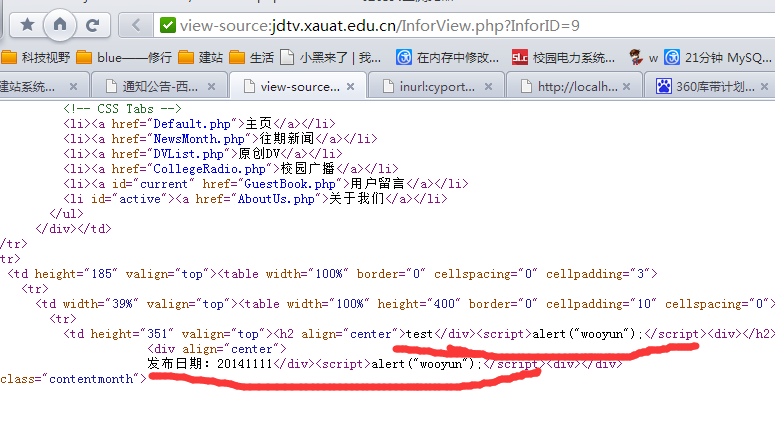
Task: Open the Default.php source link
Action: (x=192, y=124)
